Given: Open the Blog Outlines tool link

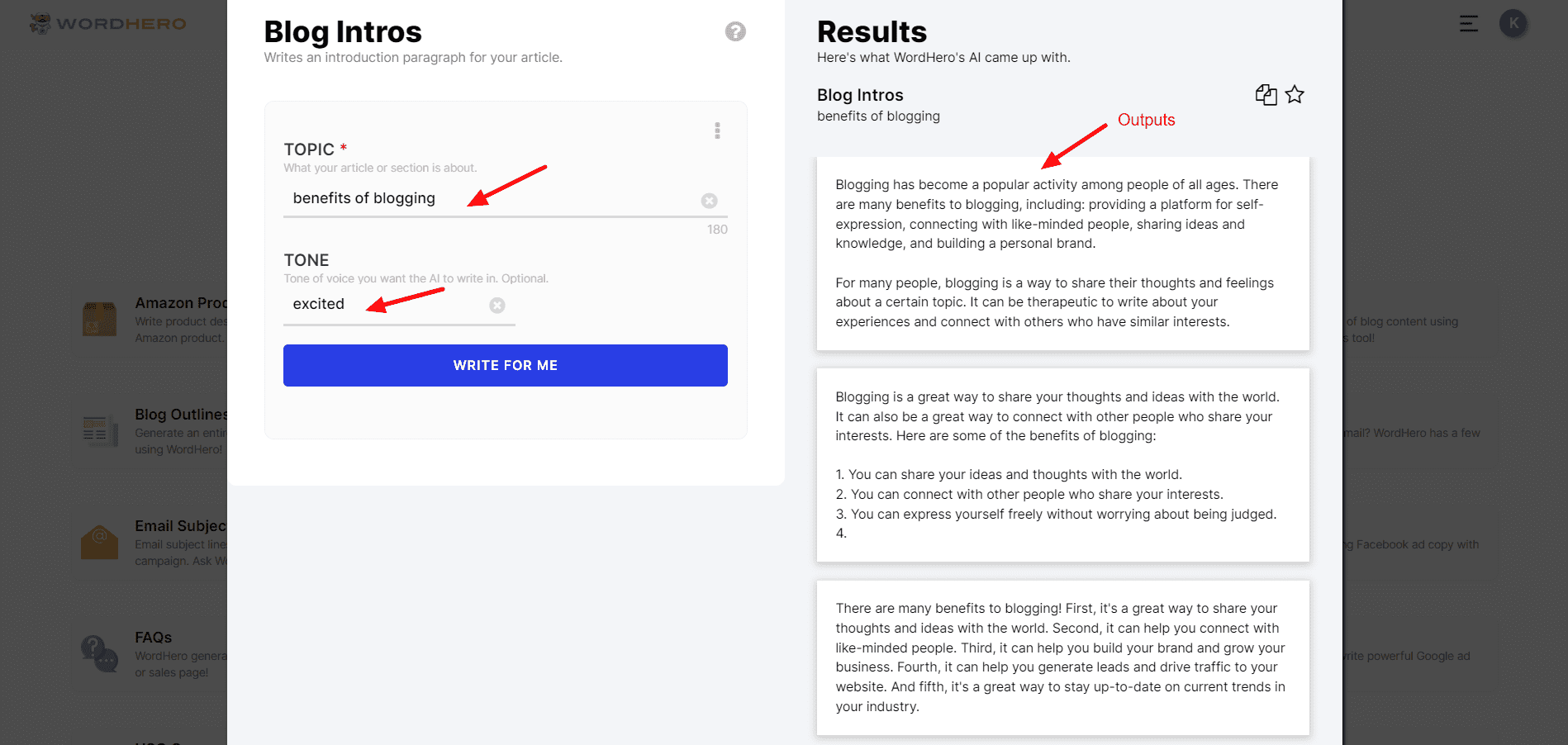Looking at the screenshot, I should (181, 415).
